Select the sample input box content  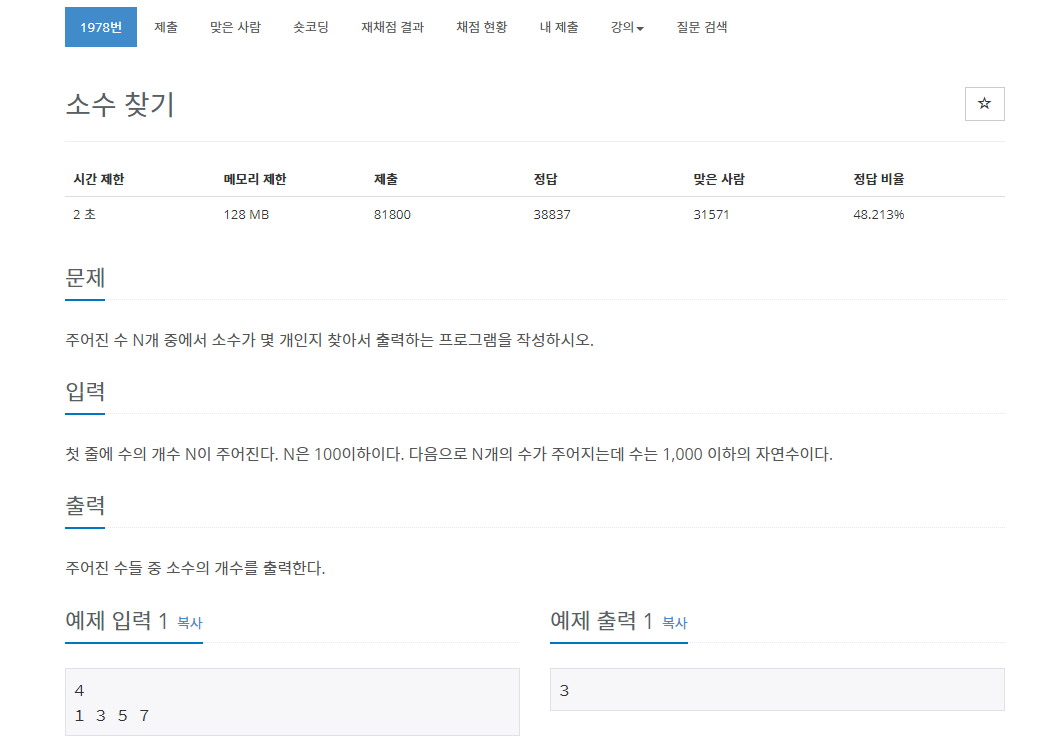290,702
